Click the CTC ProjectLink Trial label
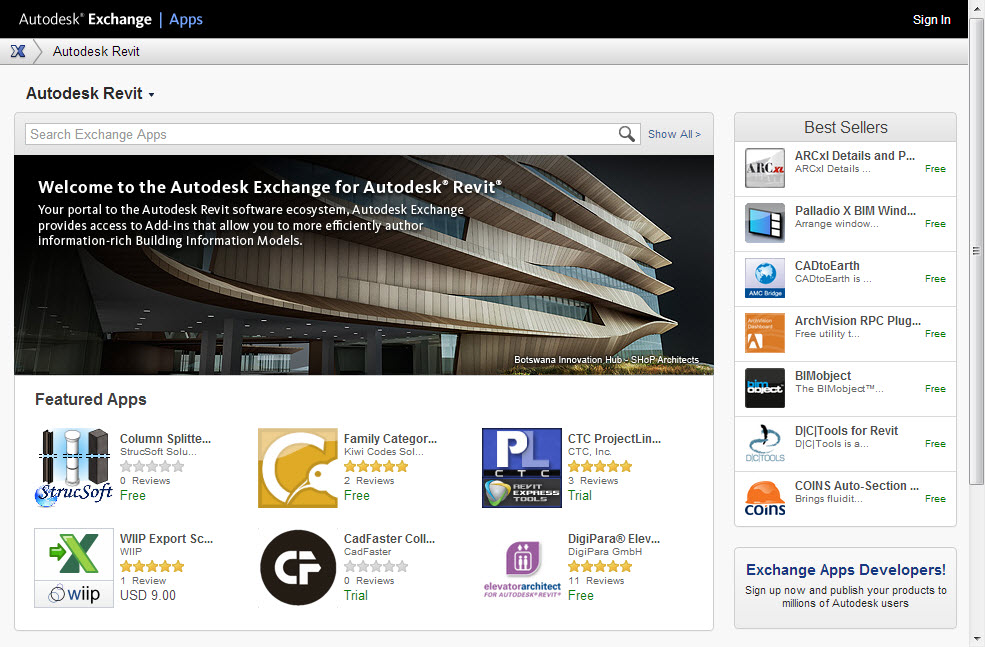Screen dimensions: 985x647 [x=580, y=496]
